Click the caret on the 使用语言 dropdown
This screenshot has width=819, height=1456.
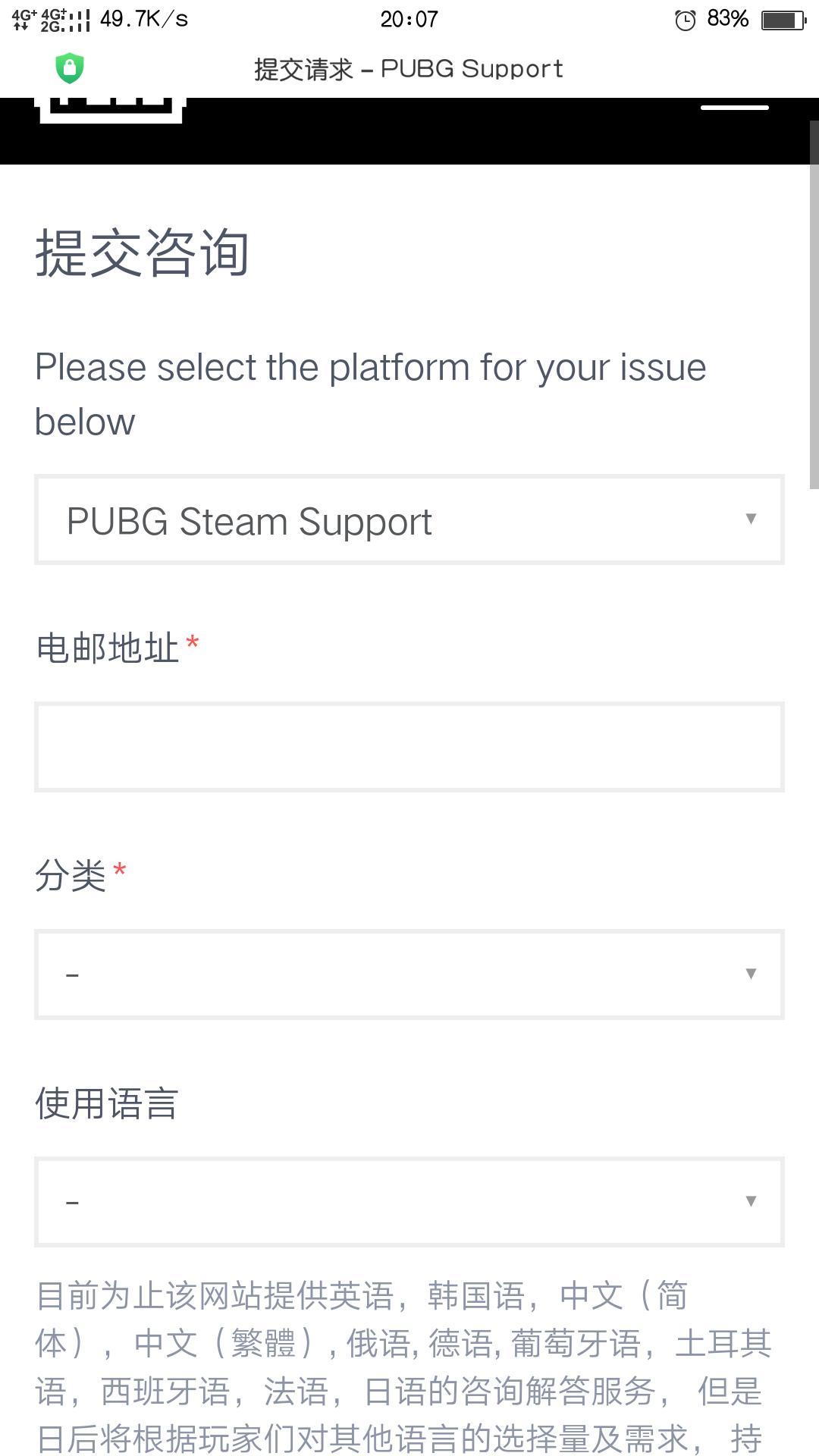(751, 1200)
